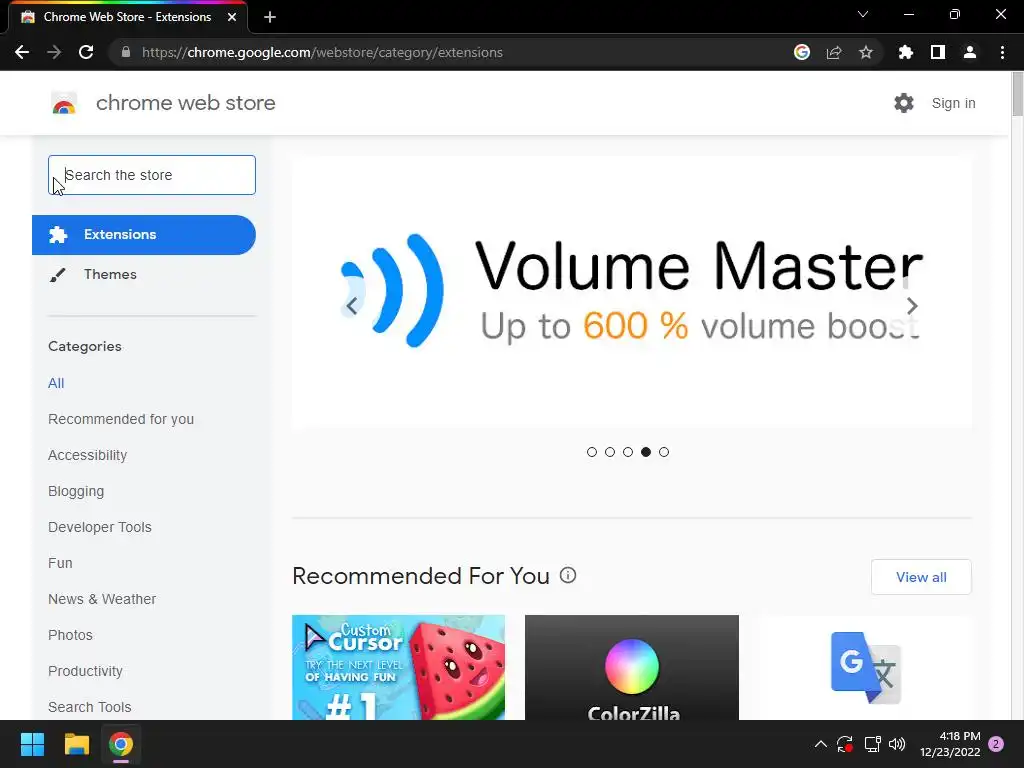Open the ColorZilla extension card
The image size is (1024, 768).
click(x=632, y=667)
